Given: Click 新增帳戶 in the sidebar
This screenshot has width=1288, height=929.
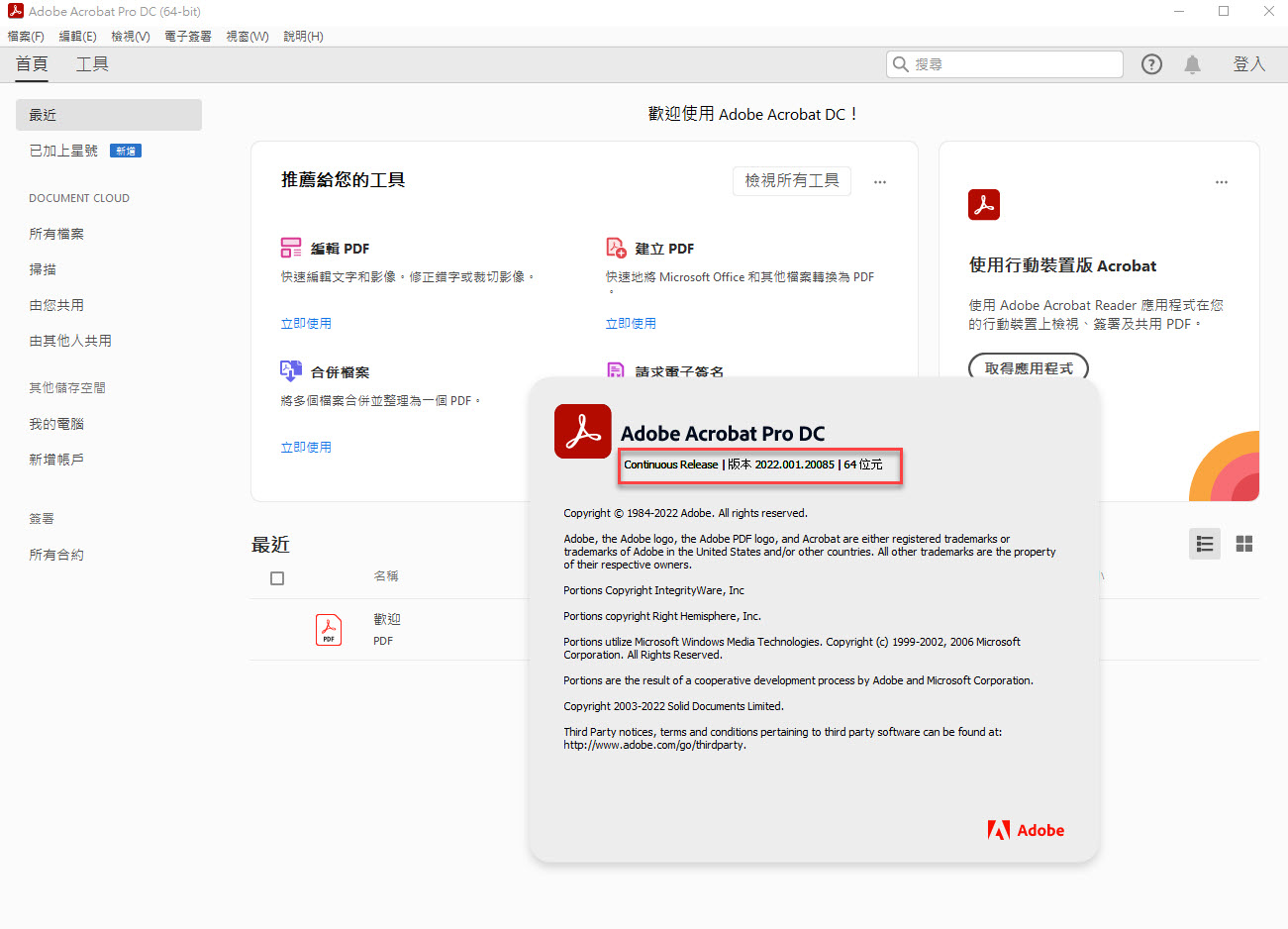Looking at the screenshot, I should [56, 460].
